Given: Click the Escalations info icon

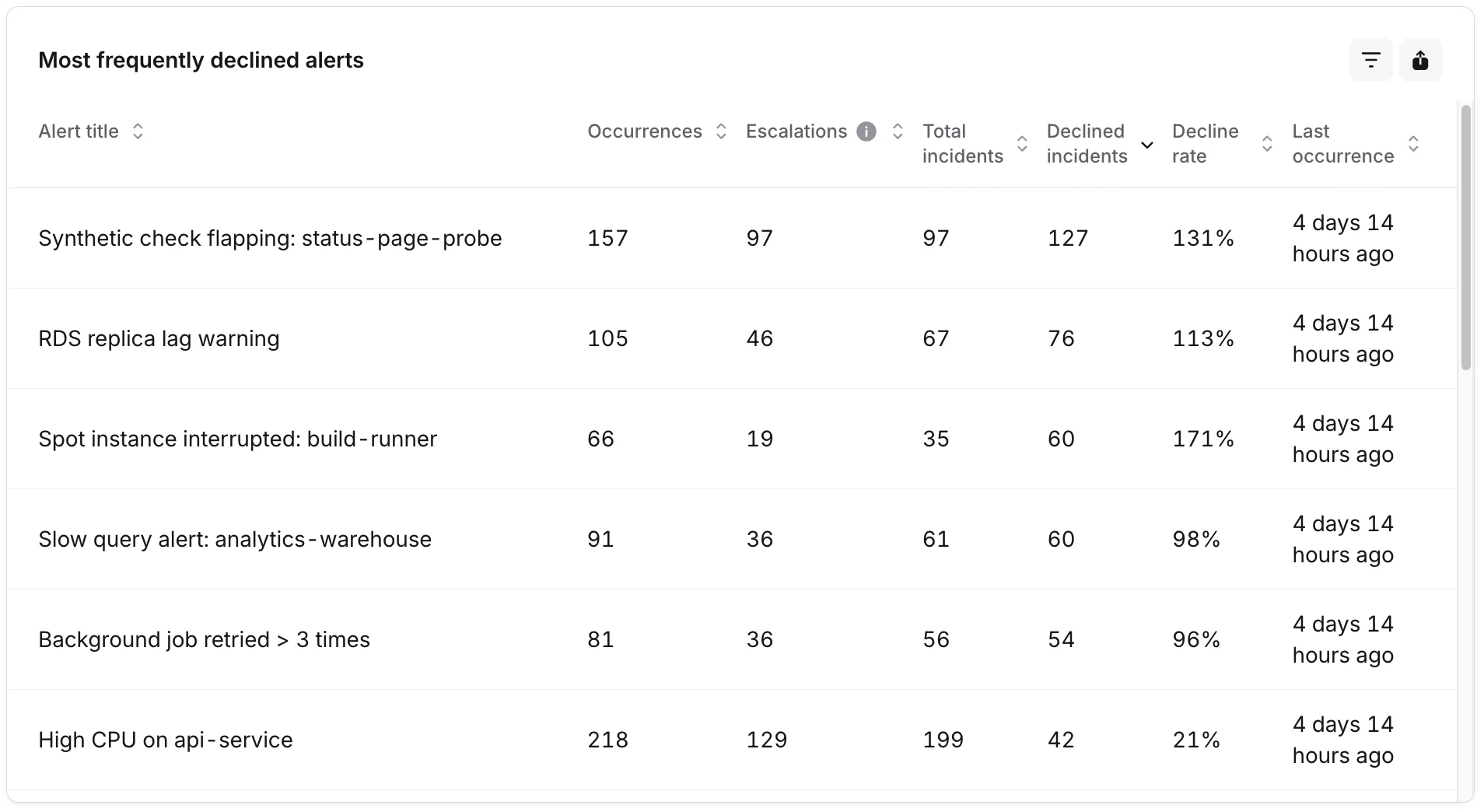Looking at the screenshot, I should [866, 131].
